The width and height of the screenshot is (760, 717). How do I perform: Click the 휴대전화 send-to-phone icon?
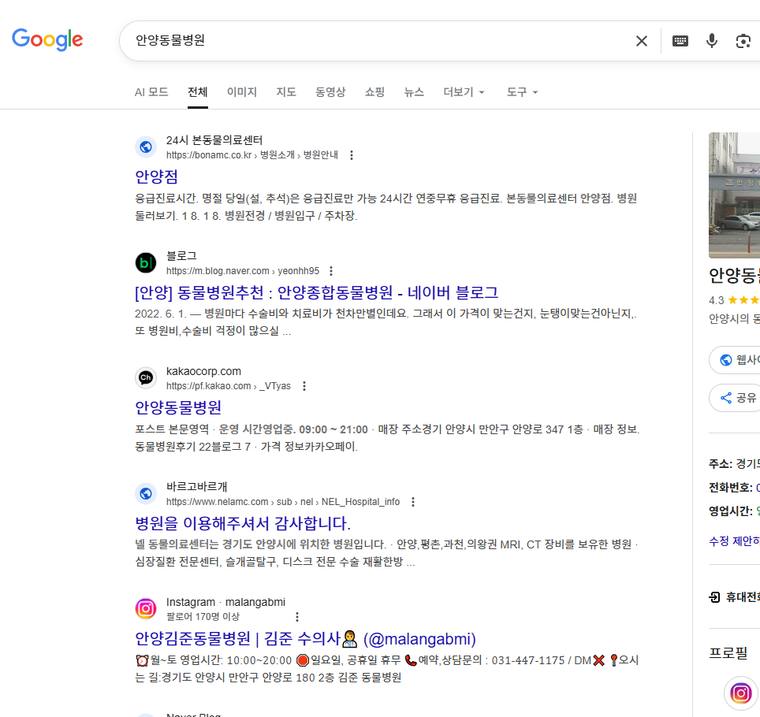point(714,597)
